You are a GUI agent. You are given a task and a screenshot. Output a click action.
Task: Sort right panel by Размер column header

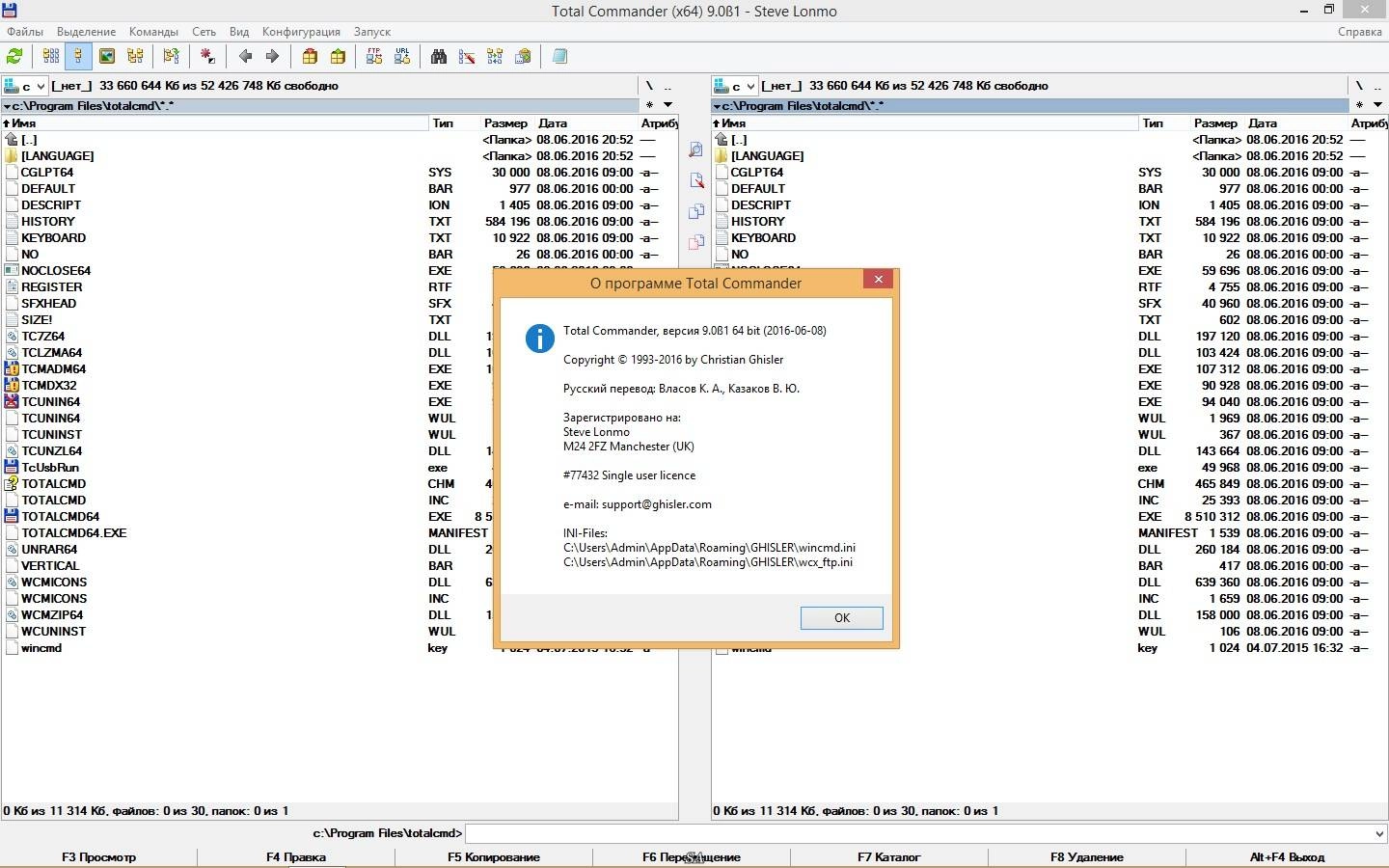click(x=1214, y=123)
